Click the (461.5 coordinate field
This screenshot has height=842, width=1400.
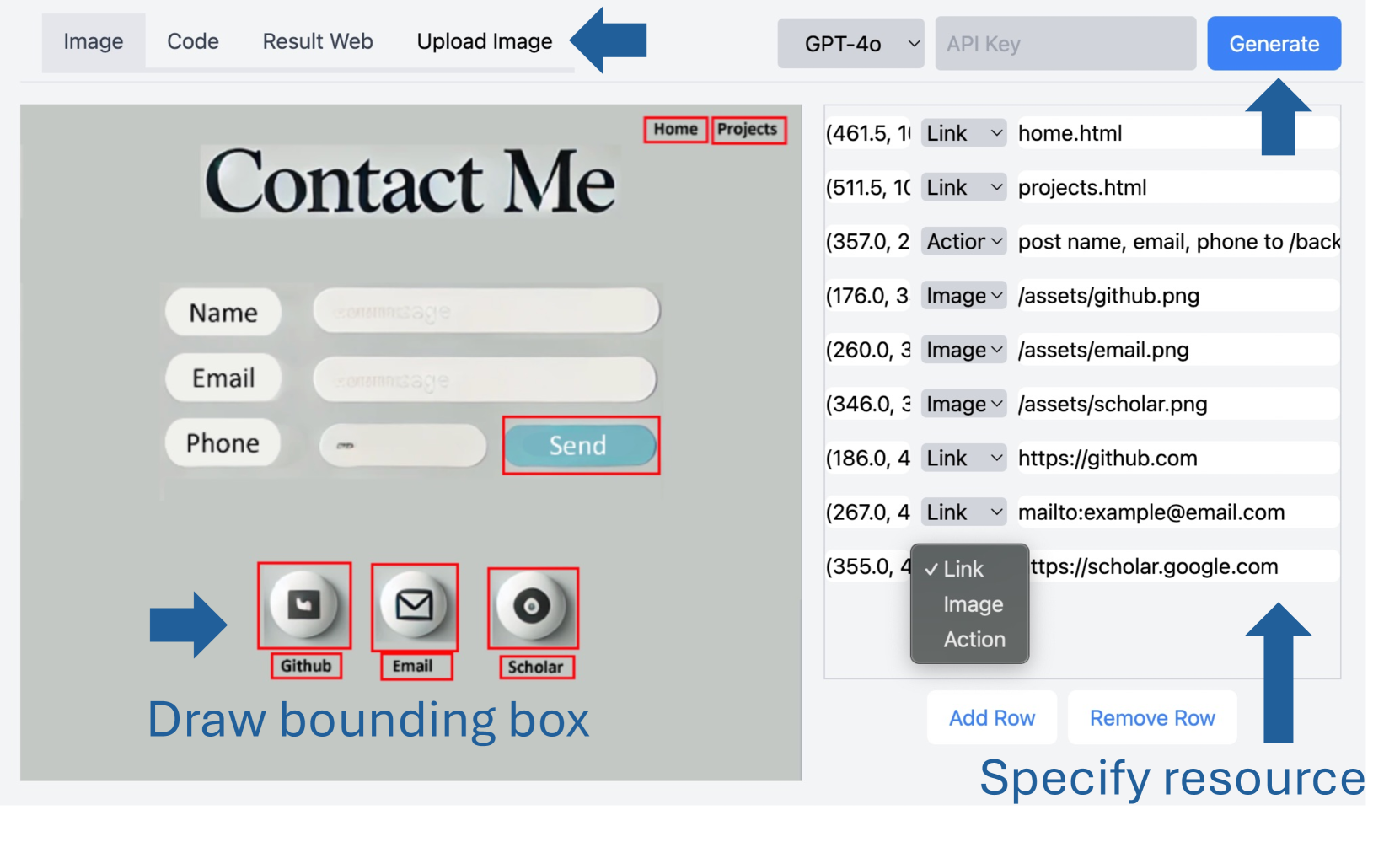[x=868, y=133]
